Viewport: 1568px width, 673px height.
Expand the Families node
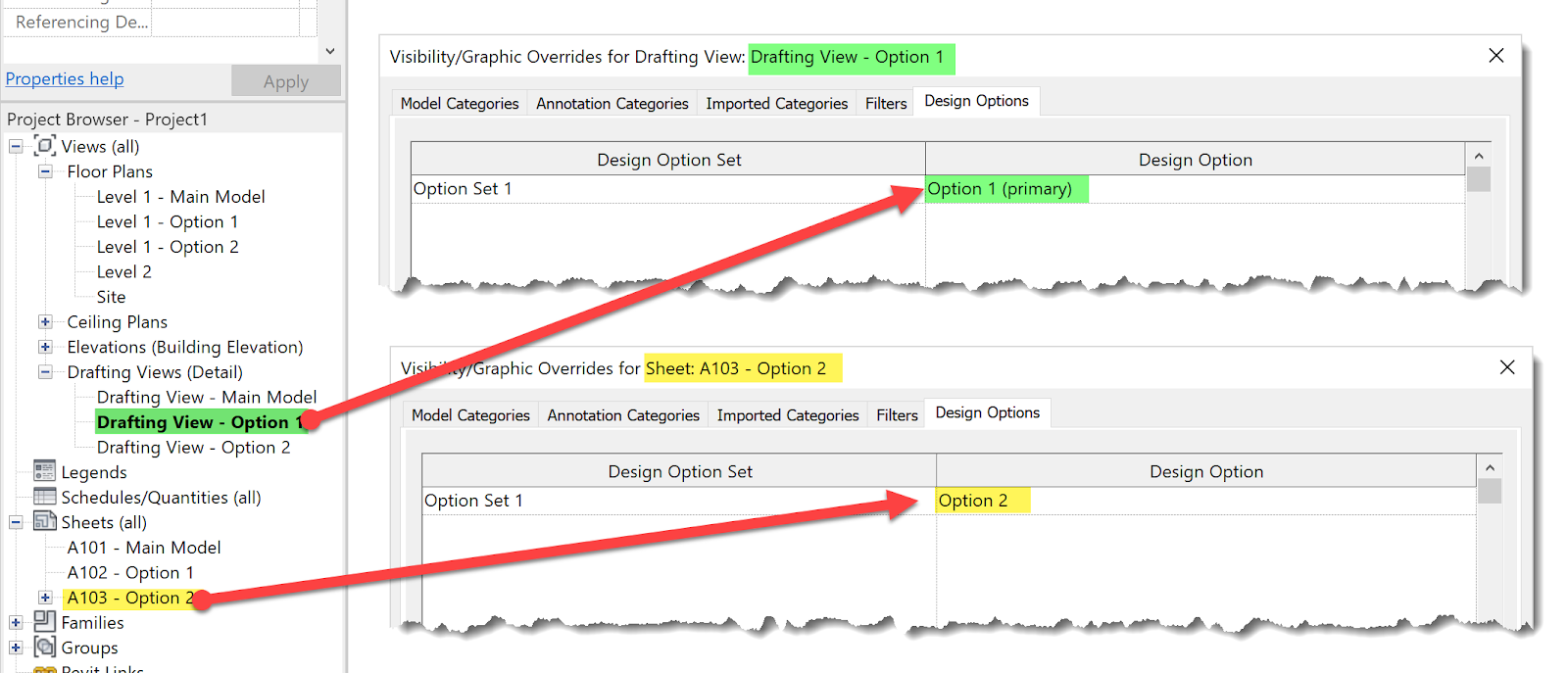click(x=16, y=622)
